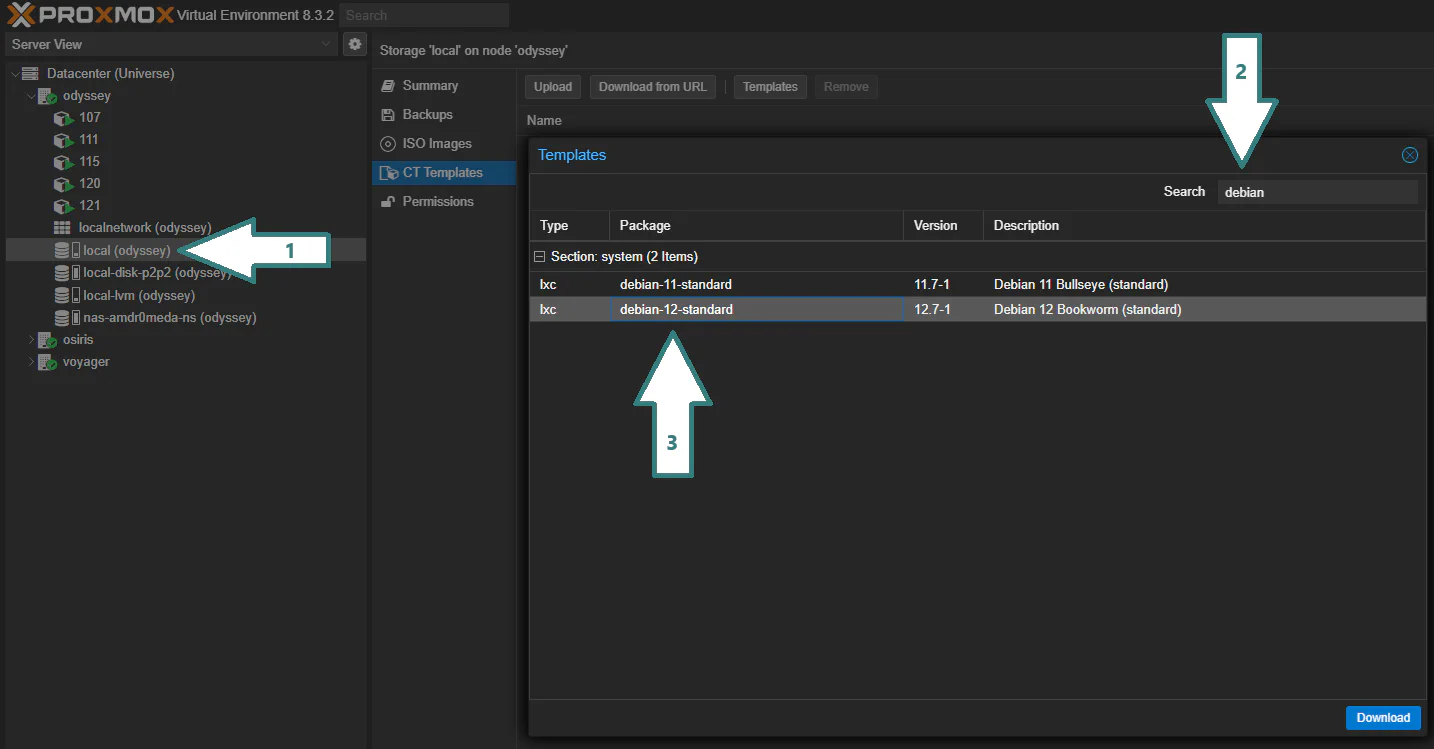
Task: Click Debian 11 Bullseye (standard) description
Action: point(1081,285)
